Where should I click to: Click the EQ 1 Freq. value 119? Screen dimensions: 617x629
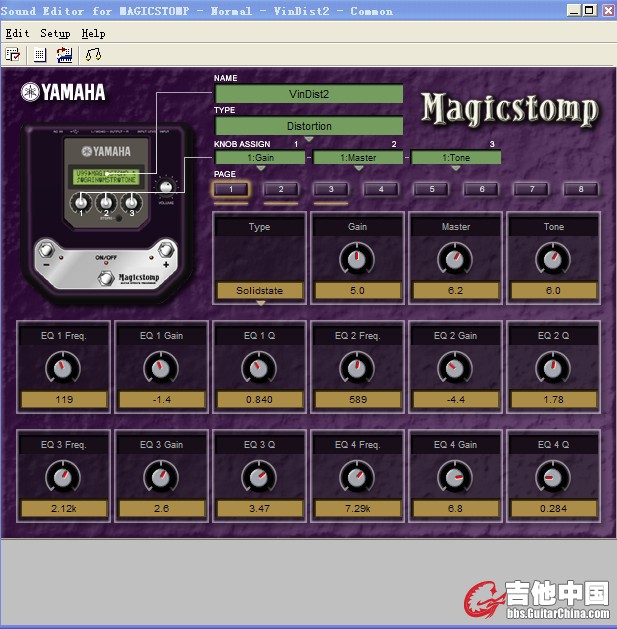click(x=64, y=400)
